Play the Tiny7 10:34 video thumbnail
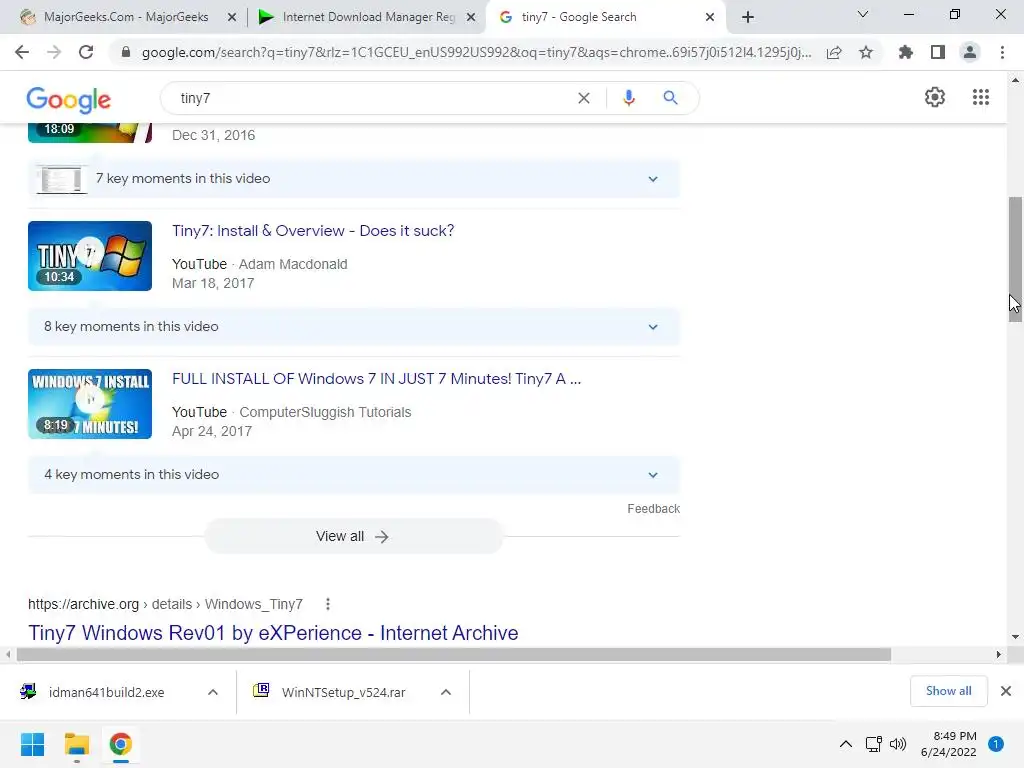 [x=90, y=256]
